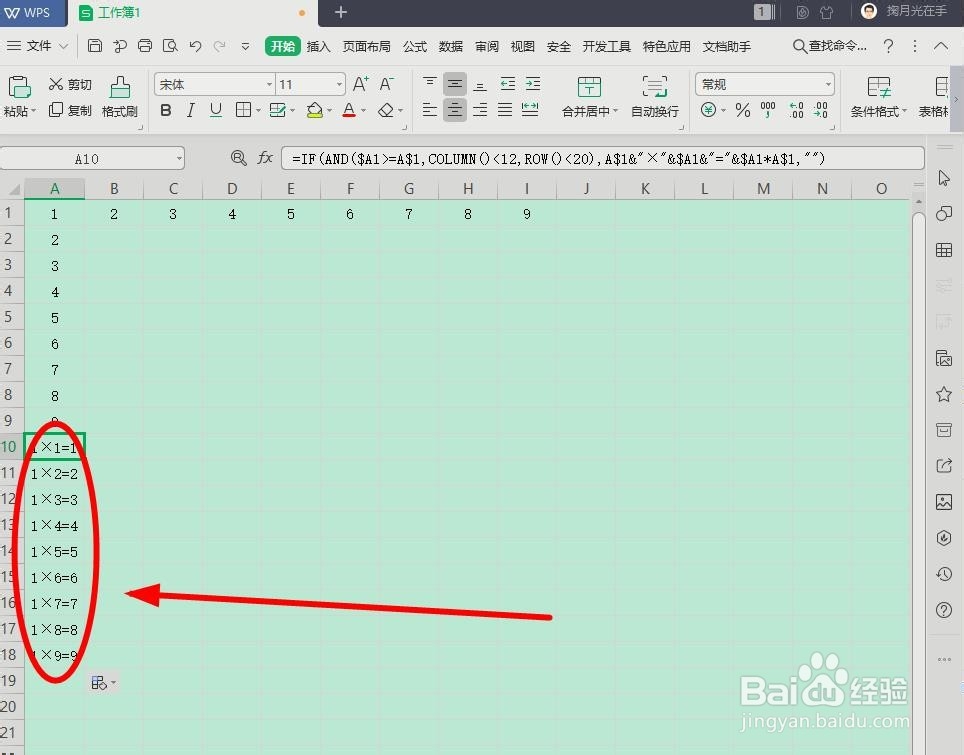Viewport: 964px width, 755px height.
Task: Toggle top vertical alignment
Action: click(x=430, y=84)
